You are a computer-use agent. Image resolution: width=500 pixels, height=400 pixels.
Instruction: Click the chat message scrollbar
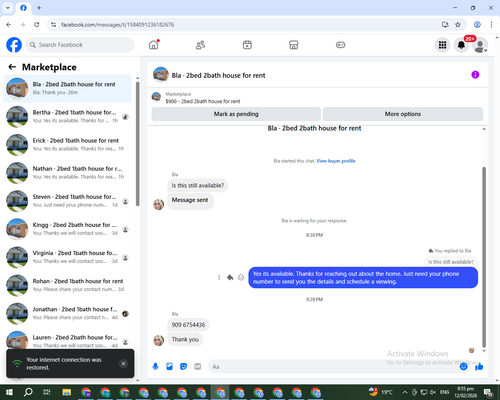coord(484,257)
